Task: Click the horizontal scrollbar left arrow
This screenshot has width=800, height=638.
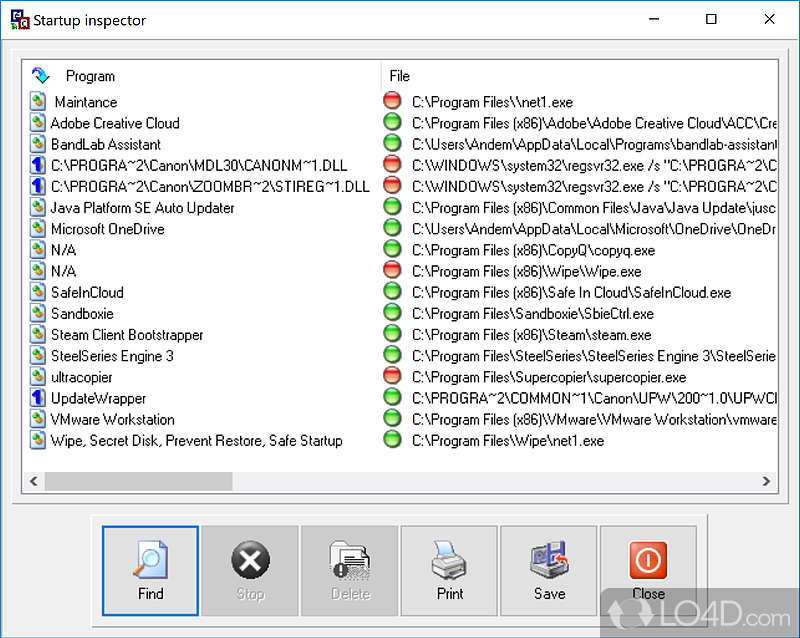Action: click(x=34, y=481)
